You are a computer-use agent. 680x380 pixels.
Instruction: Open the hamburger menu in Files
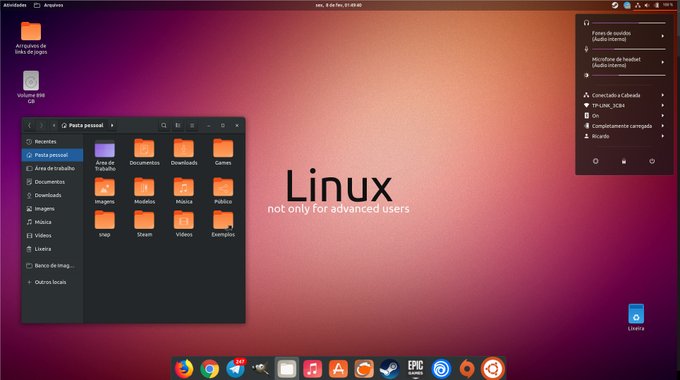point(192,125)
